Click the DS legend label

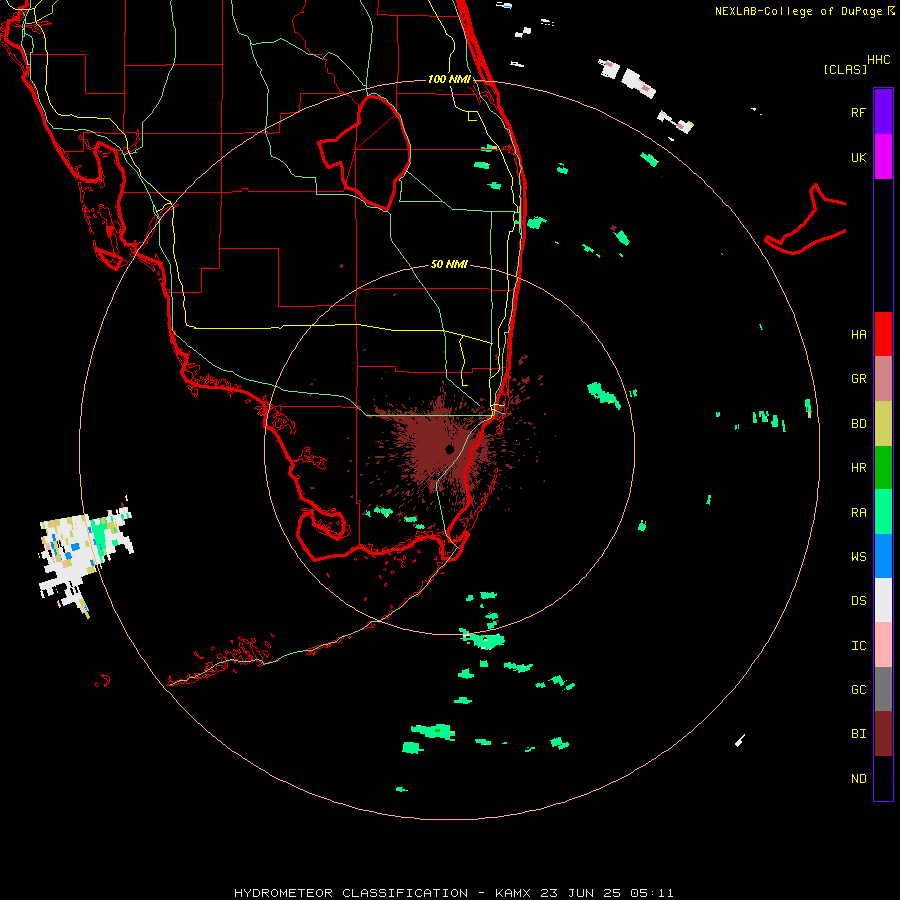858,601
